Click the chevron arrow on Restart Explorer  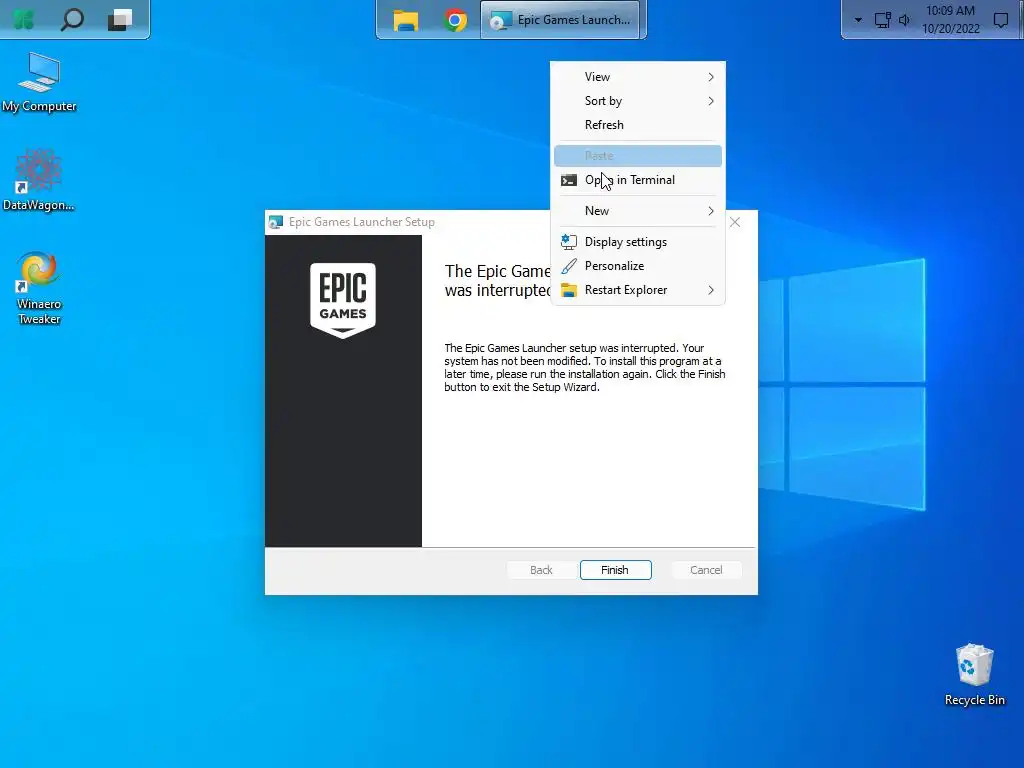pos(711,290)
